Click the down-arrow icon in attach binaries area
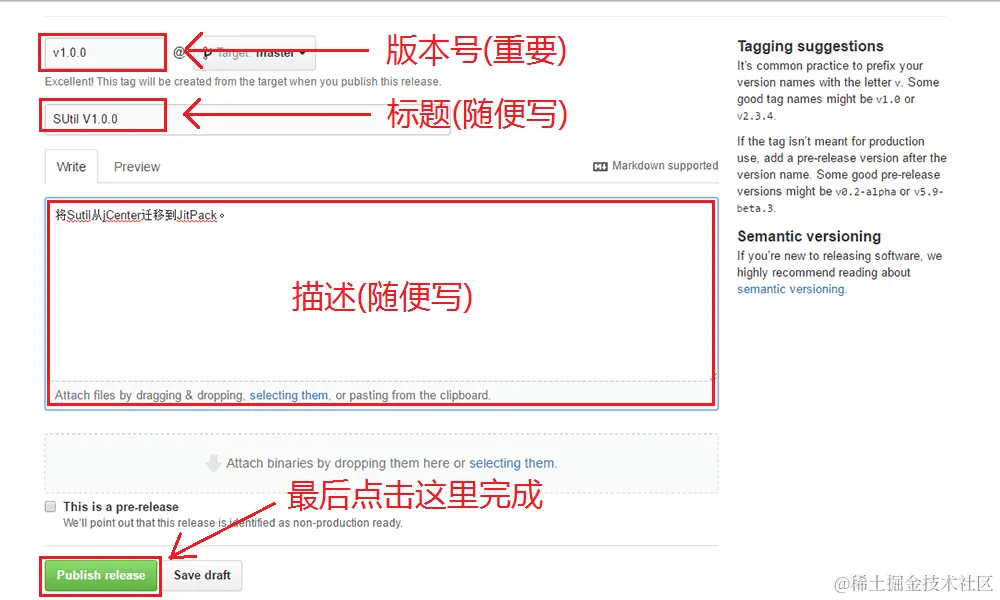 214,464
